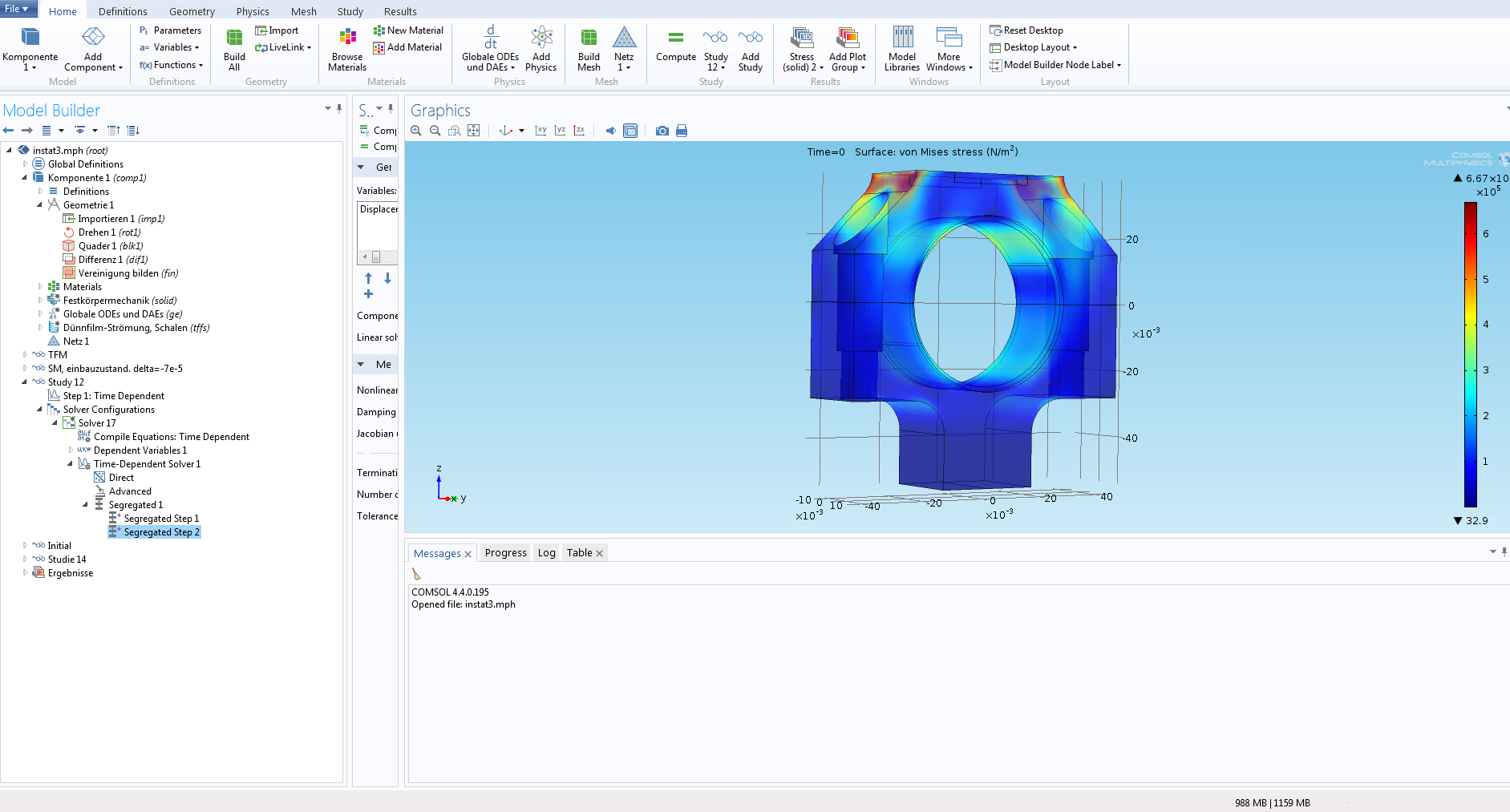Screen dimensions: 1510x812
Task: Expand the Materials tree node
Action: [40, 287]
